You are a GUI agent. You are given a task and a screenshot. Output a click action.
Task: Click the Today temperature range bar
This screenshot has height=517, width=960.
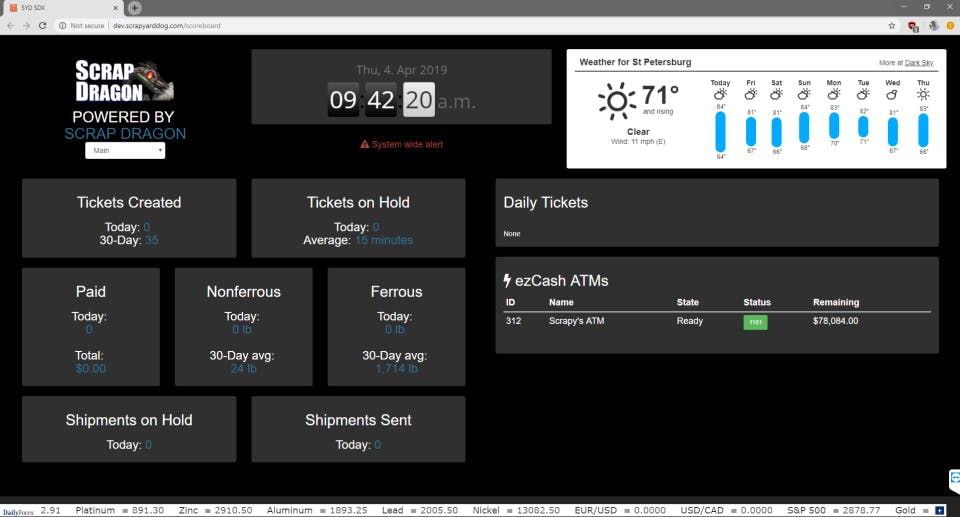pyautogui.click(x=720, y=132)
